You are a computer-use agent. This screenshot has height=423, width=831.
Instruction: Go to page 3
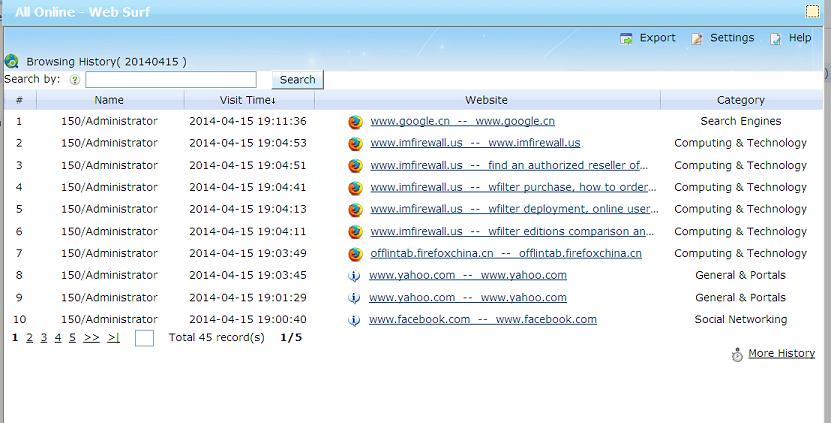[x=44, y=337]
